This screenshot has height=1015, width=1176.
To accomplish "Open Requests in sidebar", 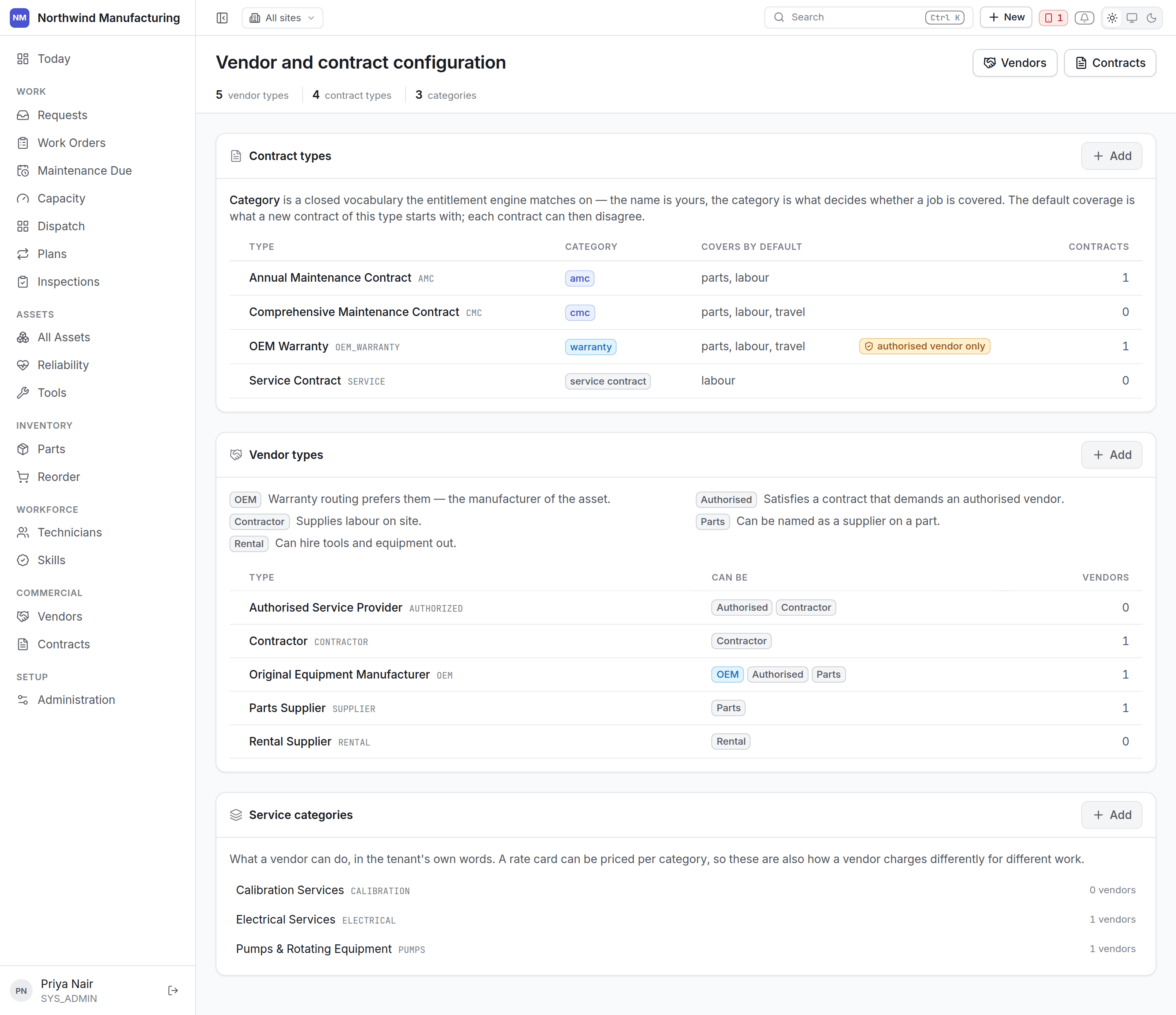I will (x=98, y=115).
